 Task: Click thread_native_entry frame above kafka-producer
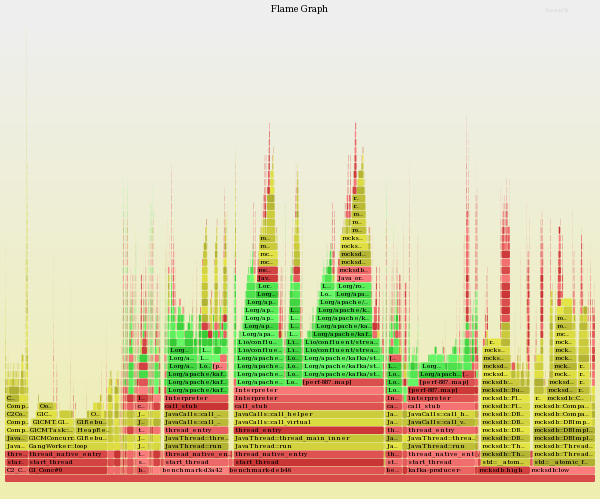coord(441,454)
